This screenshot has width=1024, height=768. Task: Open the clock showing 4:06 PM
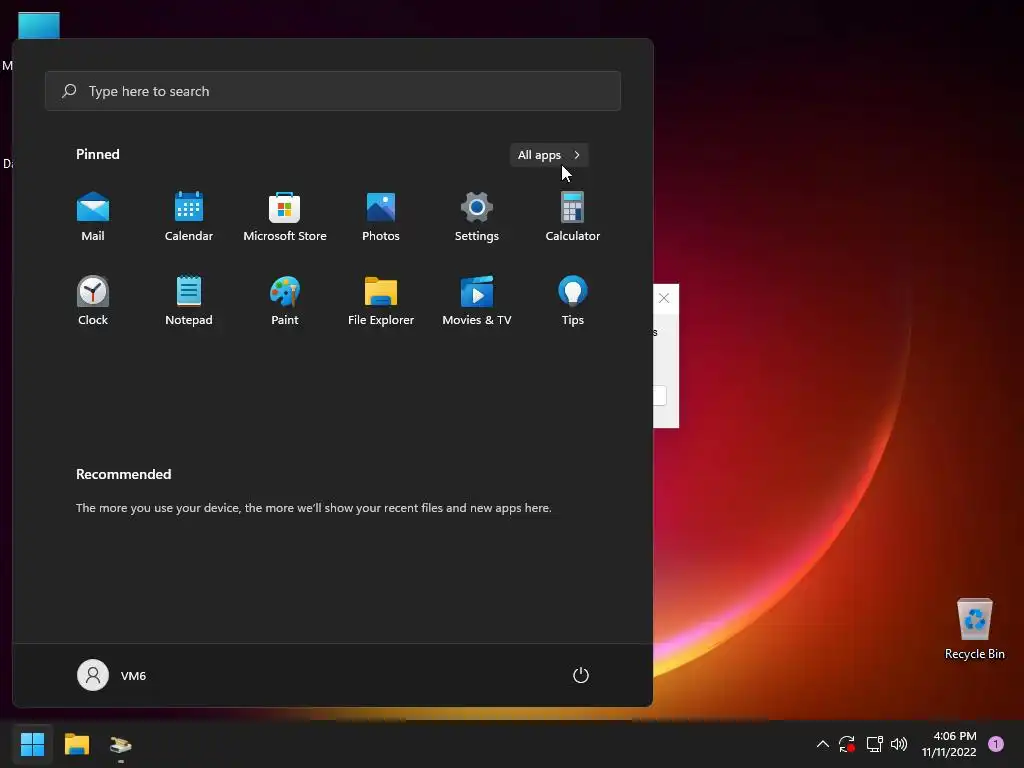[949, 744]
